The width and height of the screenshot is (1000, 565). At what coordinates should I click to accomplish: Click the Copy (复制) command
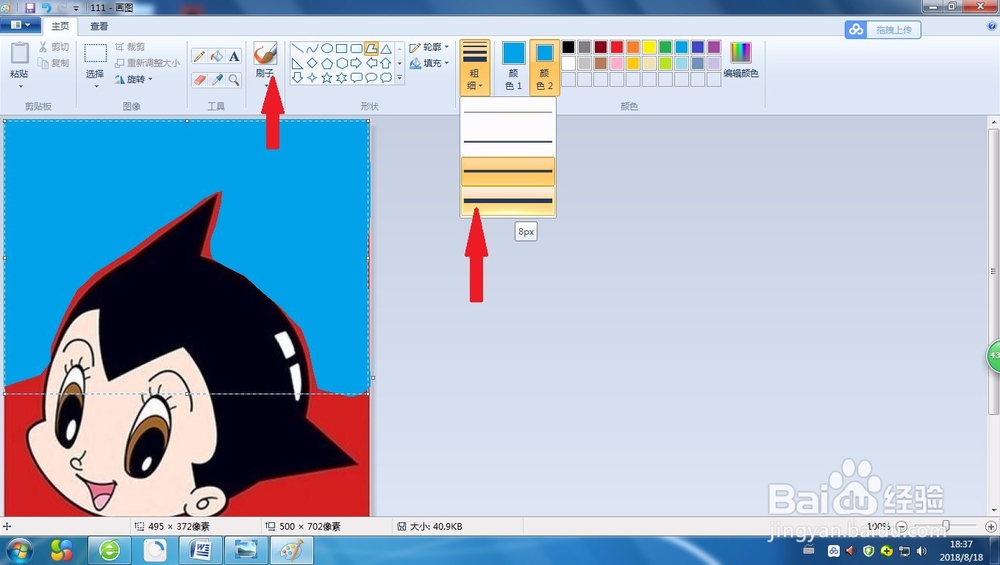54,63
